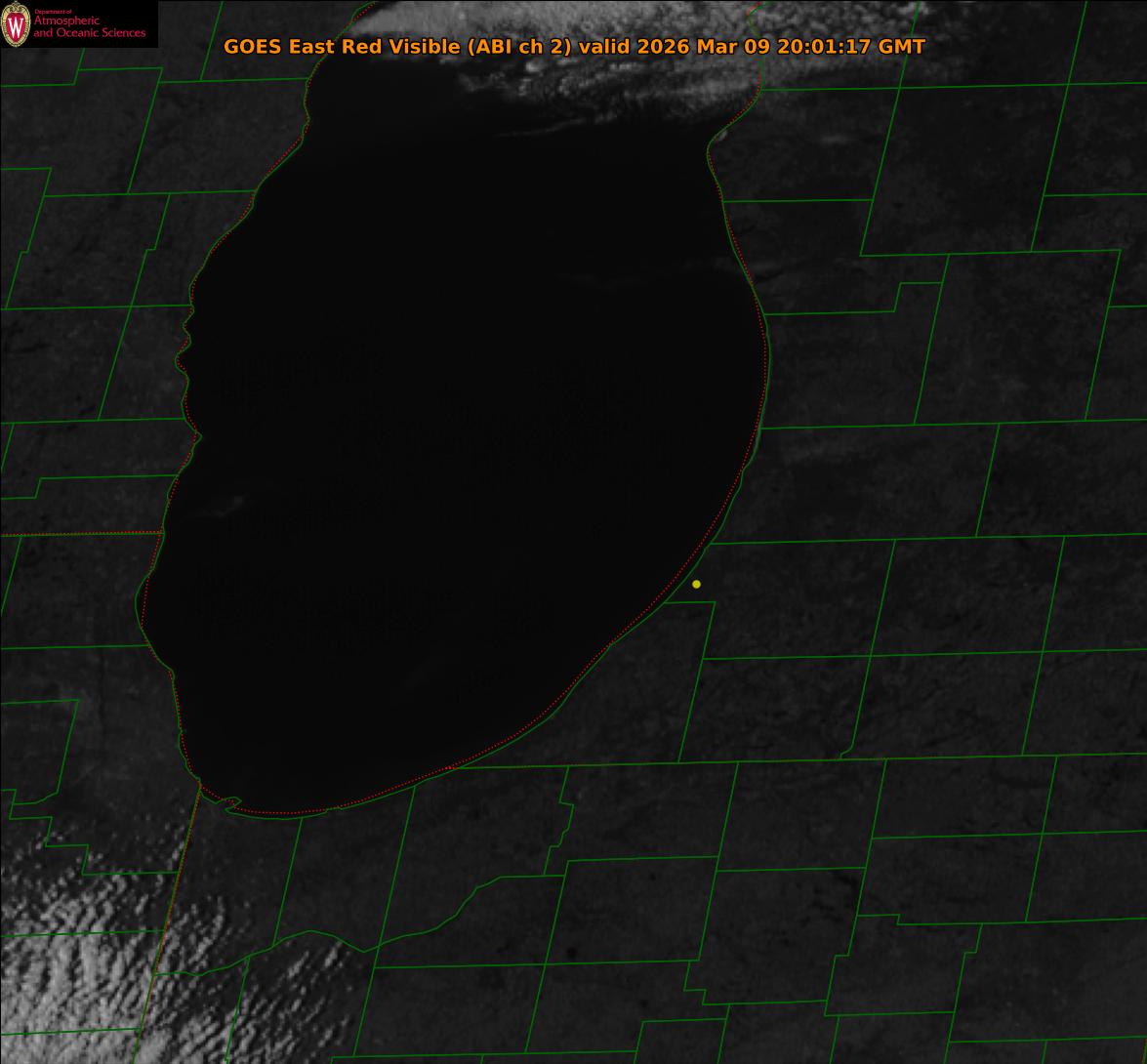Click the small "Department of" label
This screenshot has height=1064, width=1147.
53,11
